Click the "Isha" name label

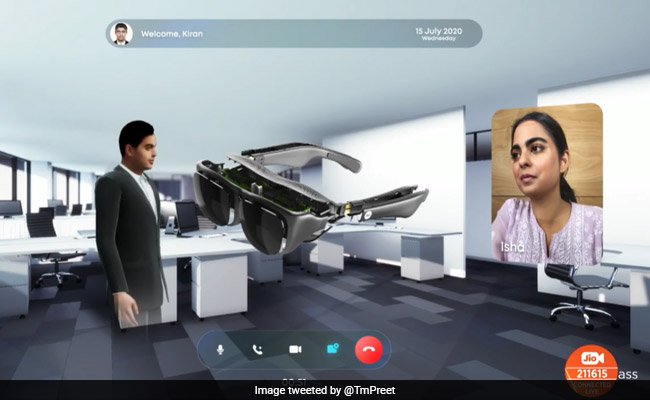pyautogui.click(x=512, y=247)
